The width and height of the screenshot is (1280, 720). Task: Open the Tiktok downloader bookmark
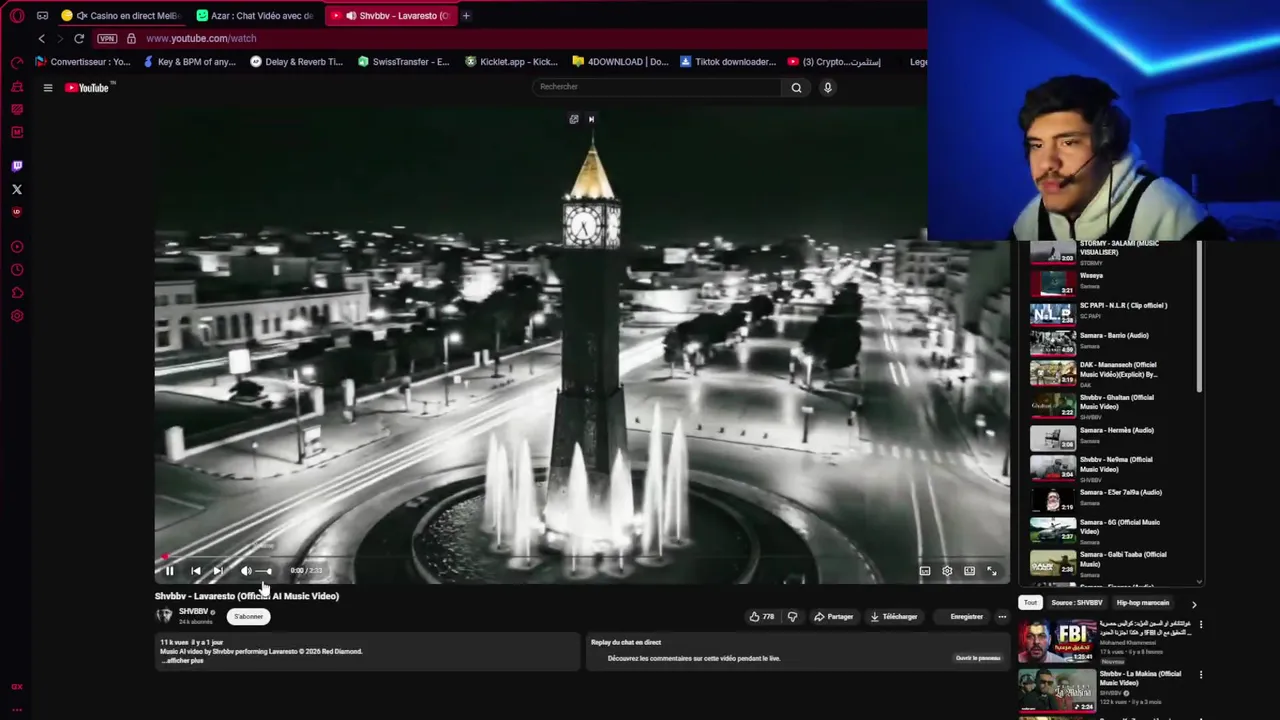(727, 62)
